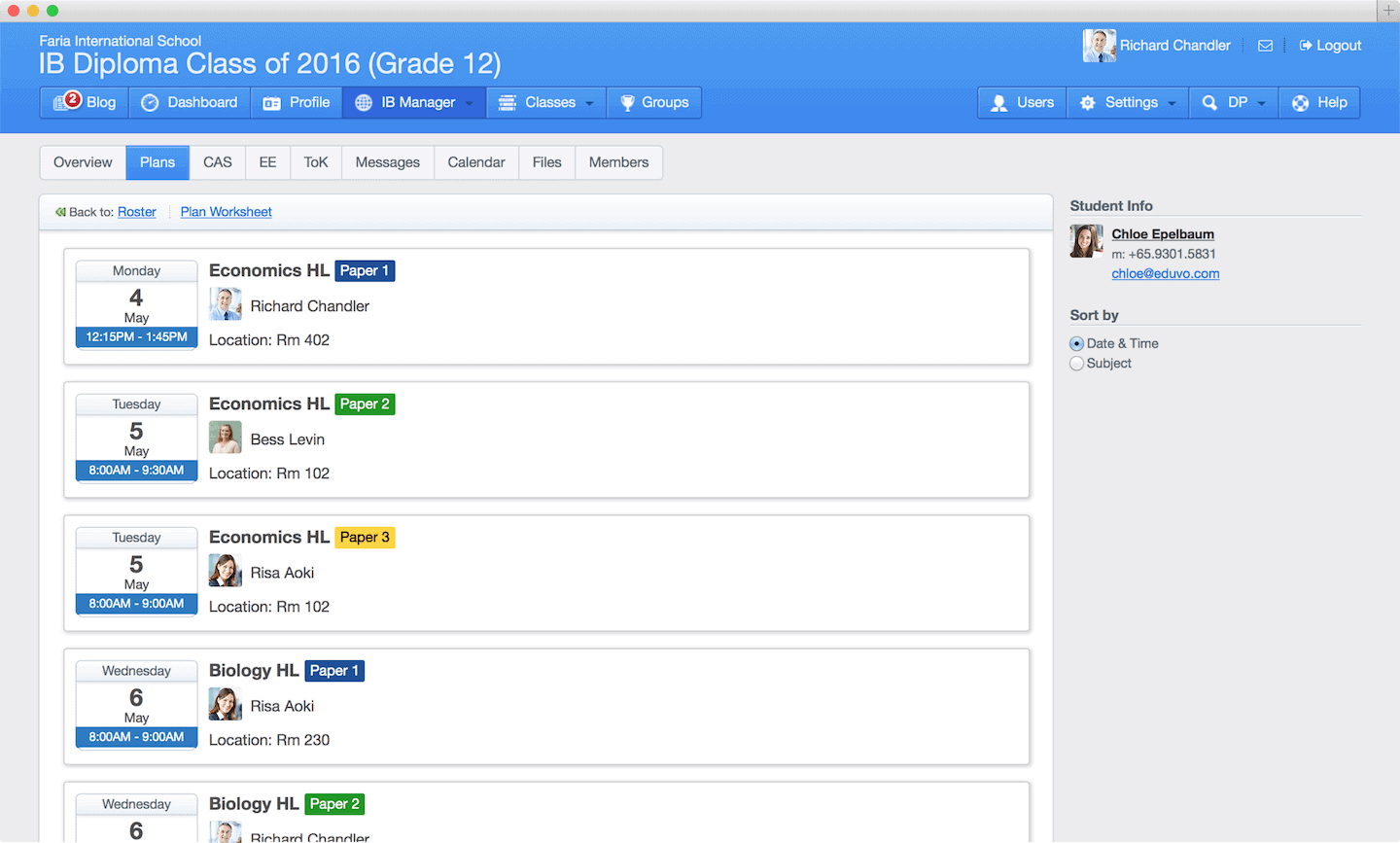Viewport: 1400px width, 843px height.
Task: Click Risa Aoki's photo in Biology Paper 1
Action: (x=226, y=704)
